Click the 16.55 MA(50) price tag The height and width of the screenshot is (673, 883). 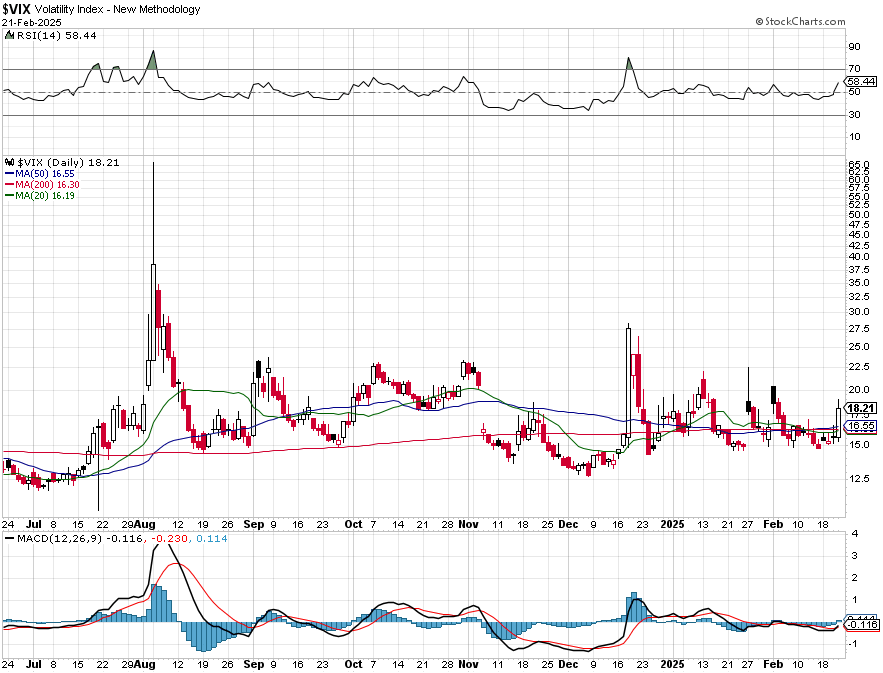861,426
